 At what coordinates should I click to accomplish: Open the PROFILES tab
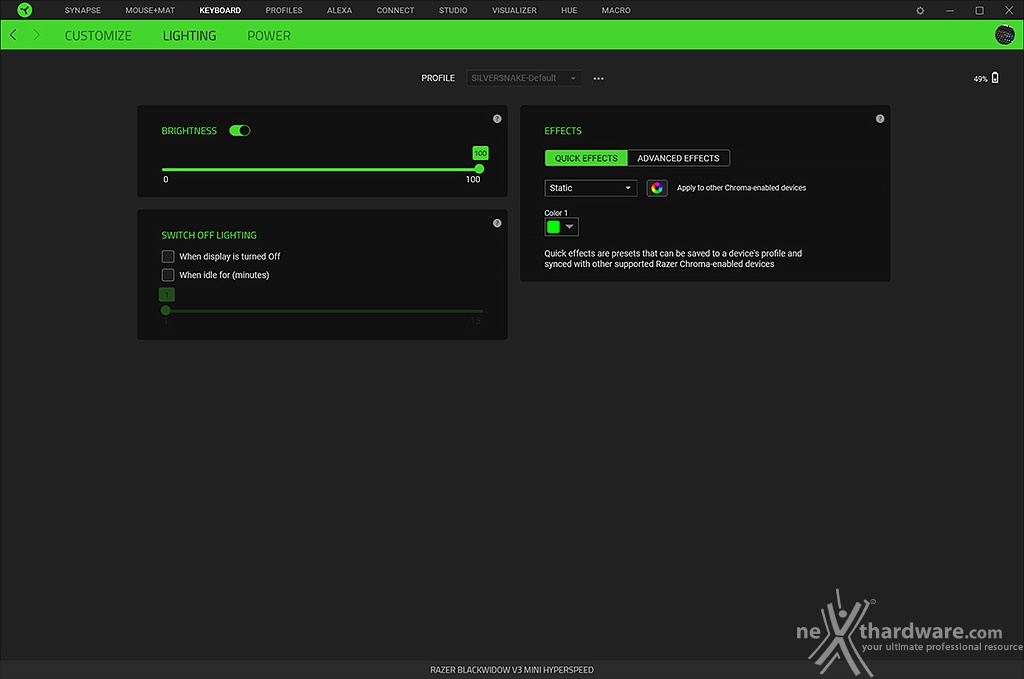(x=284, y=10)
